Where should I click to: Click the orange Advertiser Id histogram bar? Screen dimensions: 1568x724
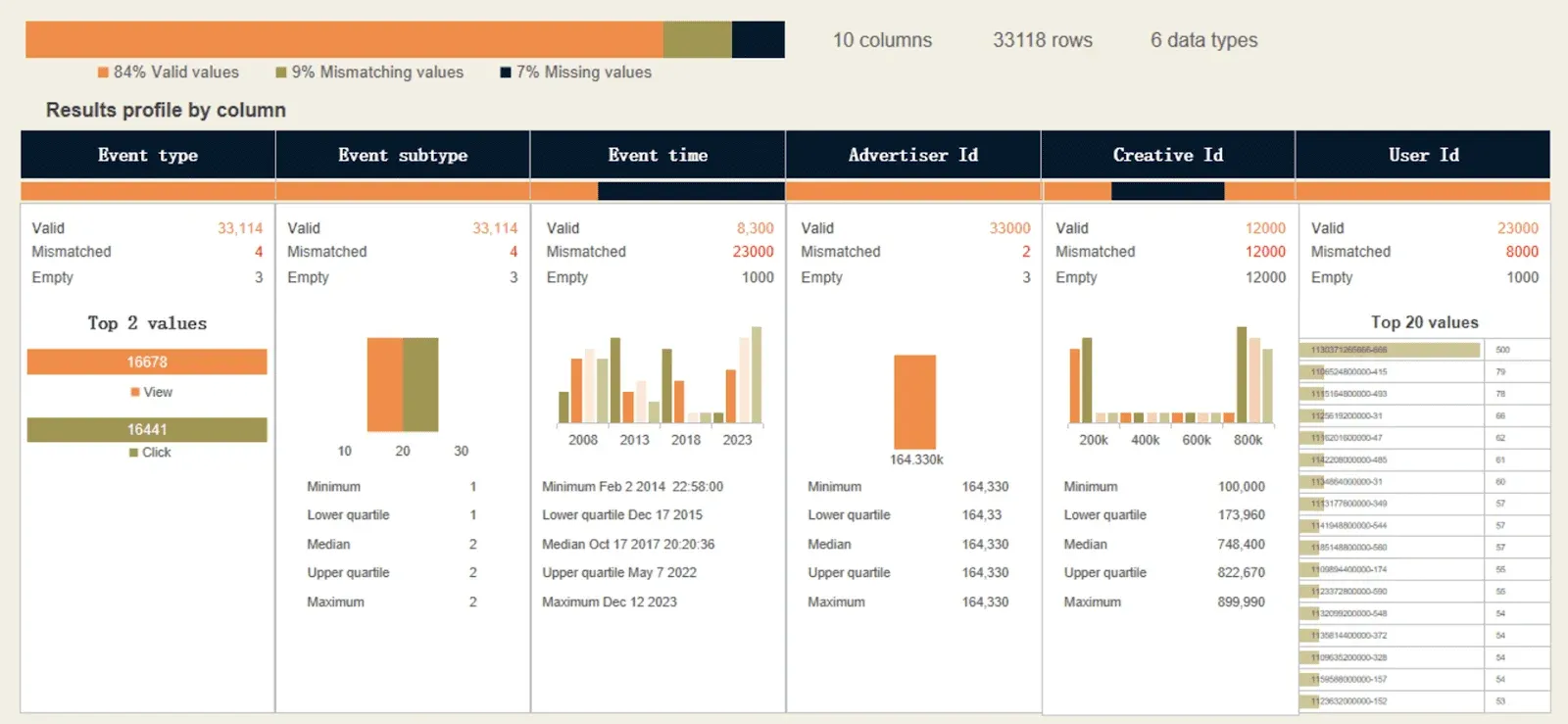914,402
